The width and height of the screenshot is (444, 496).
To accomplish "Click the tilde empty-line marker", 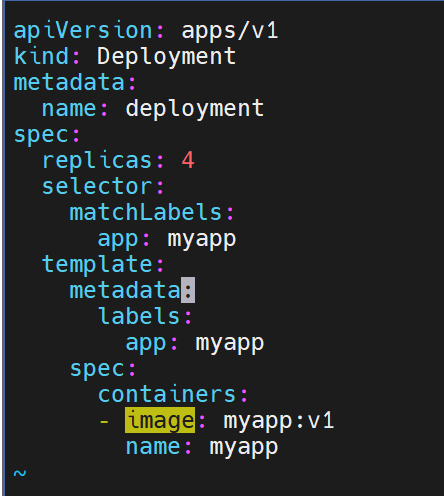I will click(x=20, y=473).
